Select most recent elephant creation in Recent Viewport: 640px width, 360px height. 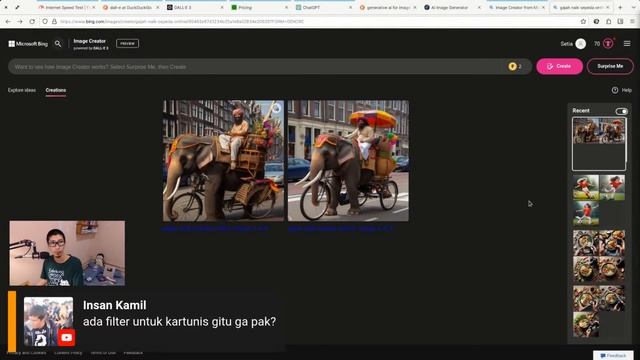[599, 144]
